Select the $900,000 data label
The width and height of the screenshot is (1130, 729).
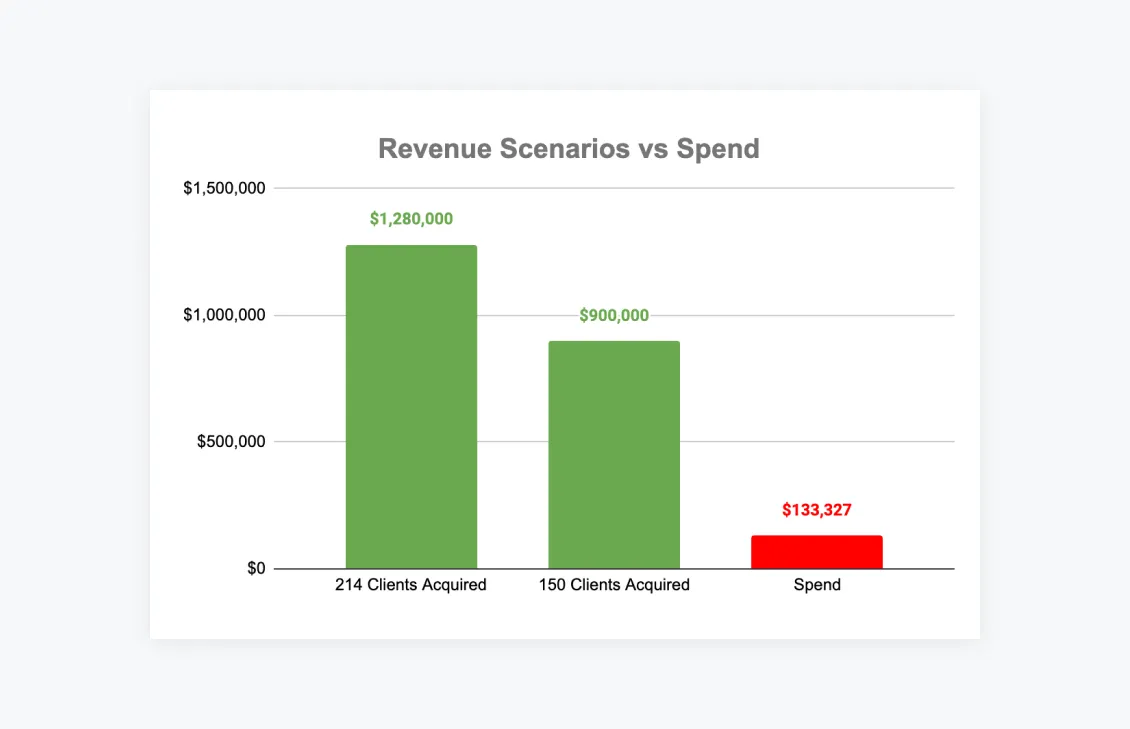(x=614, y=316)
